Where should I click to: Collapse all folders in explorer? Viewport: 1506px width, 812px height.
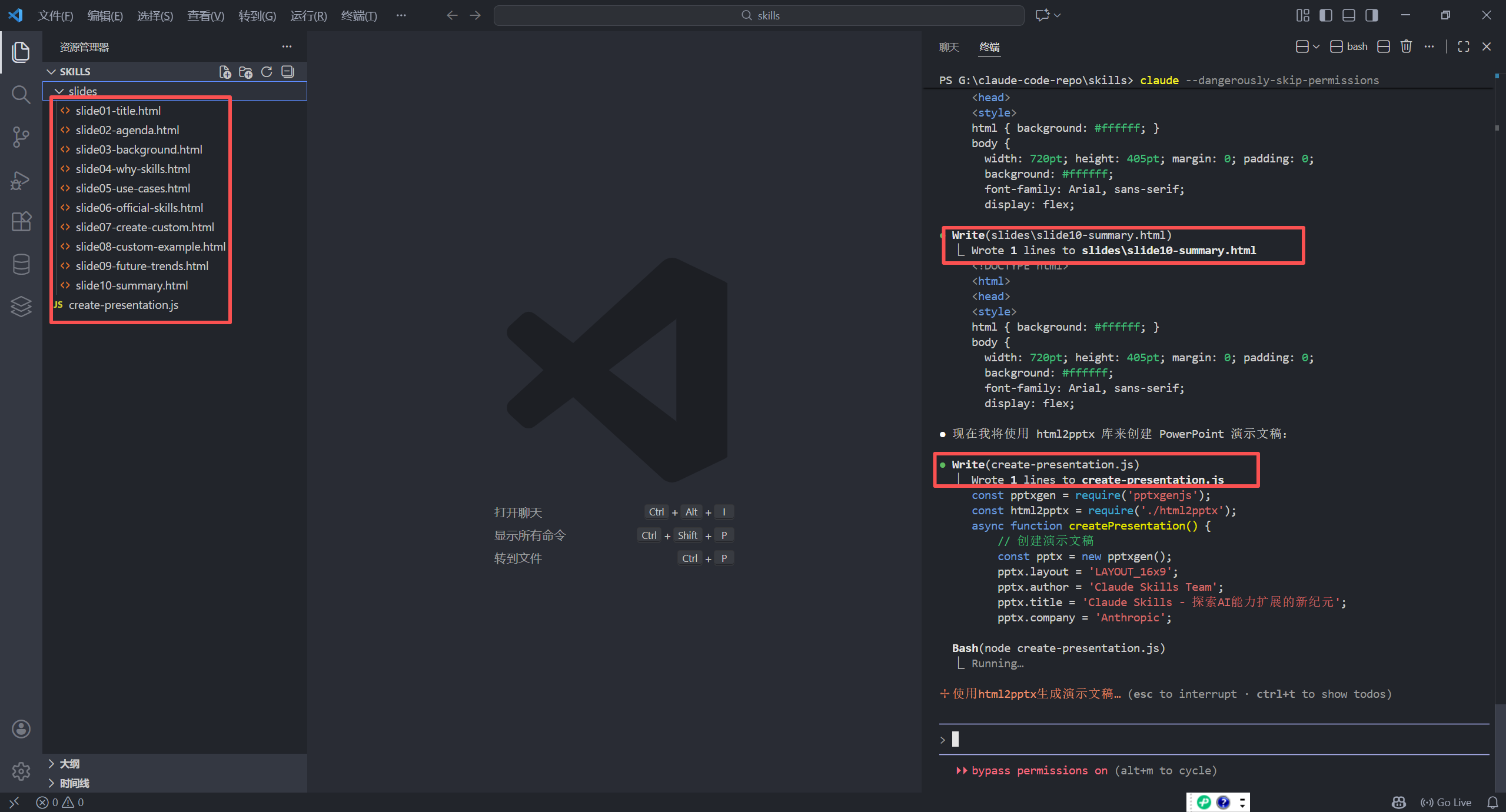287,72
